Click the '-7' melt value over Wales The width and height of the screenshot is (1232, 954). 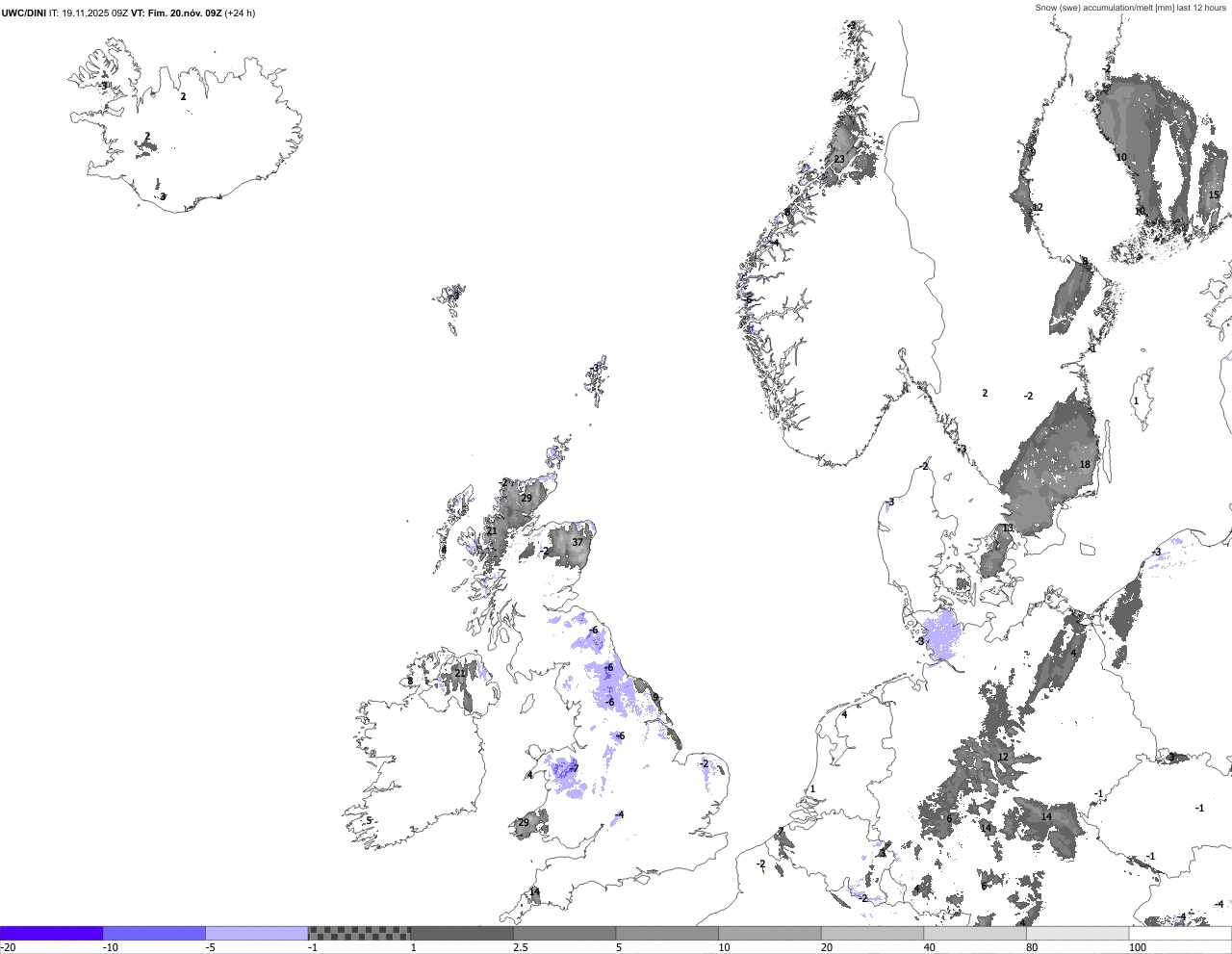[573, 767]
